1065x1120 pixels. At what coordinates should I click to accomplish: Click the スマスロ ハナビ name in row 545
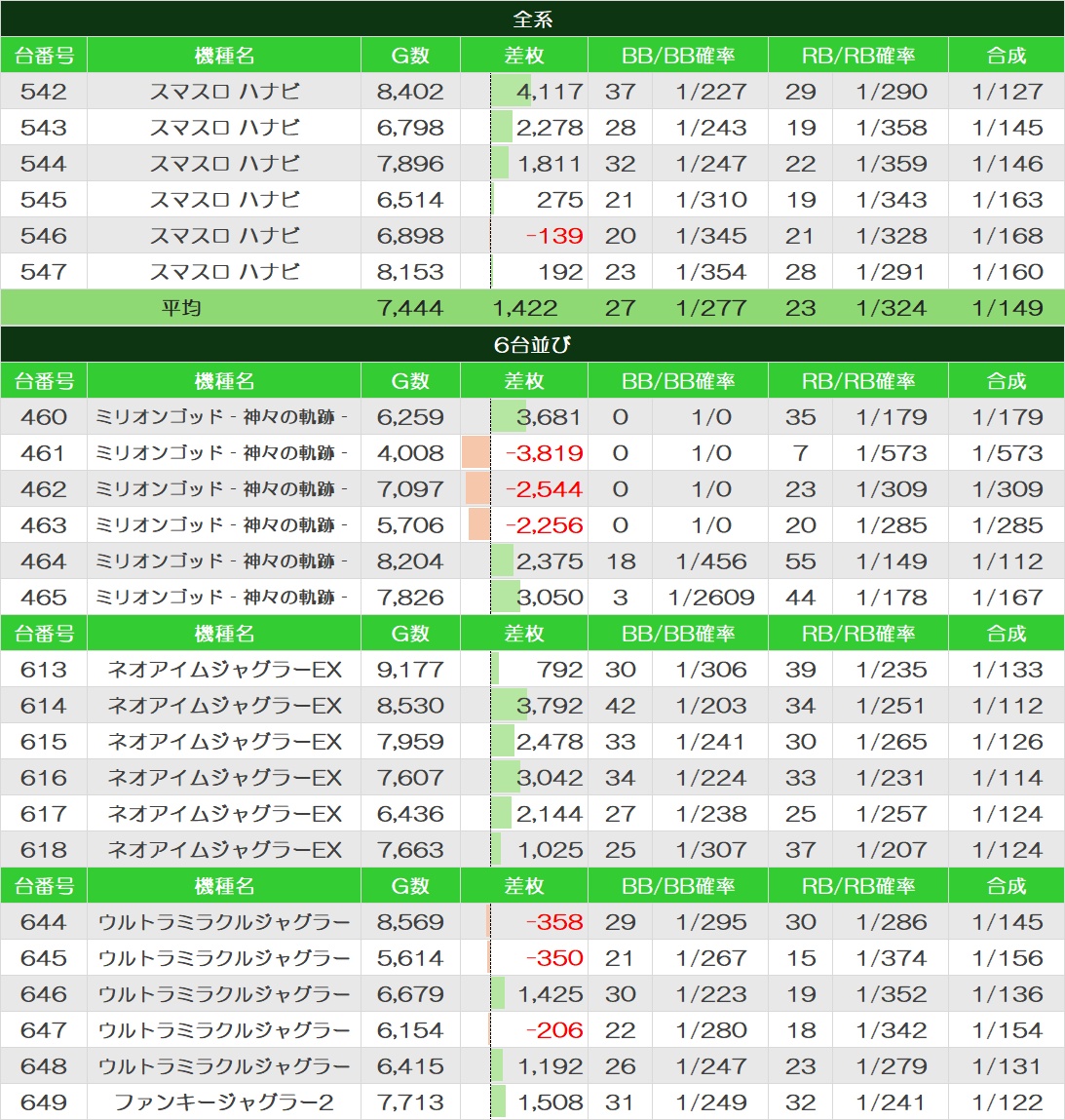[x=224, y=200]
